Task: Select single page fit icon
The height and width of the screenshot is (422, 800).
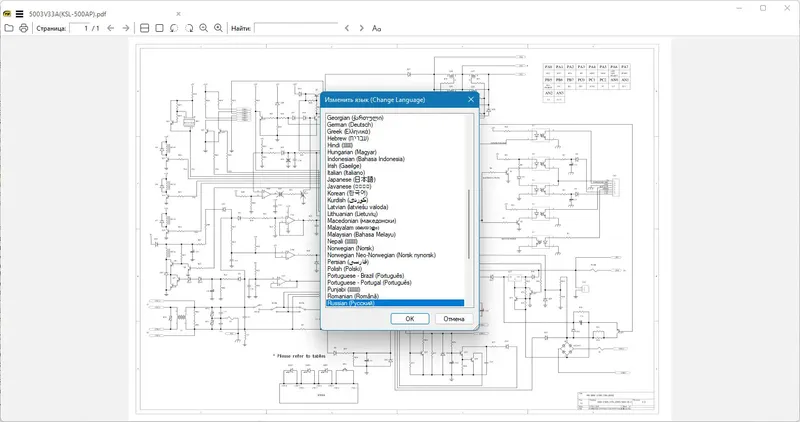Action: coord(159,28)
